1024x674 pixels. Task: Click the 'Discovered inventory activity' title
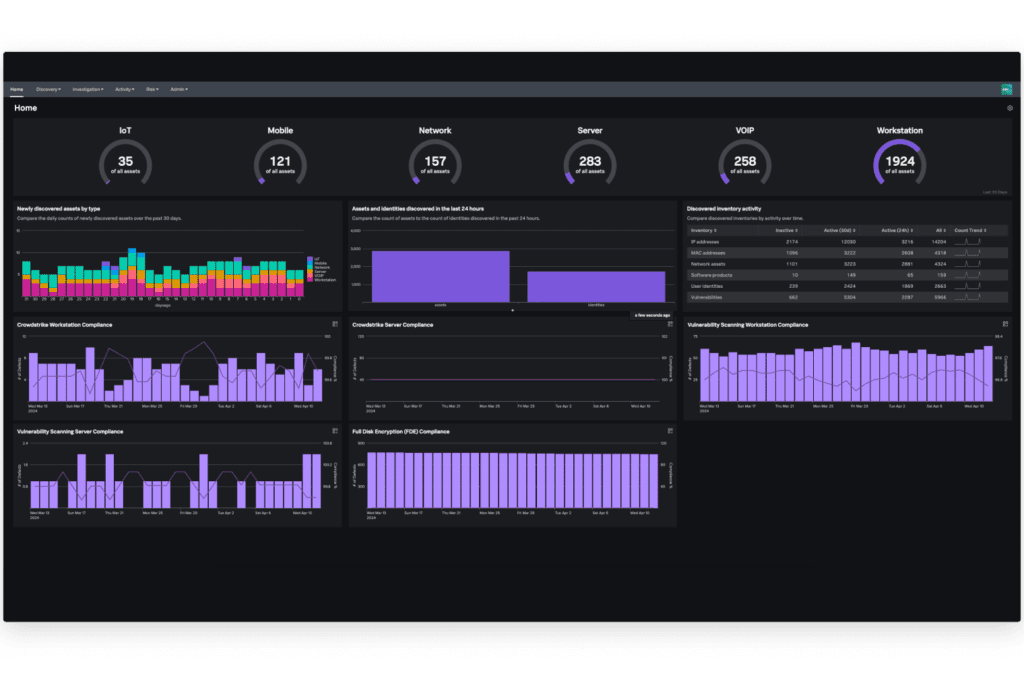724,209
